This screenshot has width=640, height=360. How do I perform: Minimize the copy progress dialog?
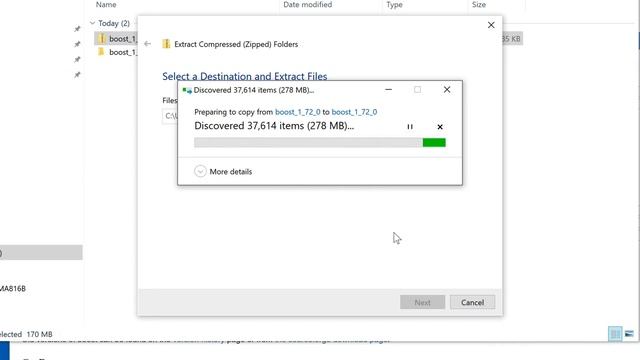point(389,90)
